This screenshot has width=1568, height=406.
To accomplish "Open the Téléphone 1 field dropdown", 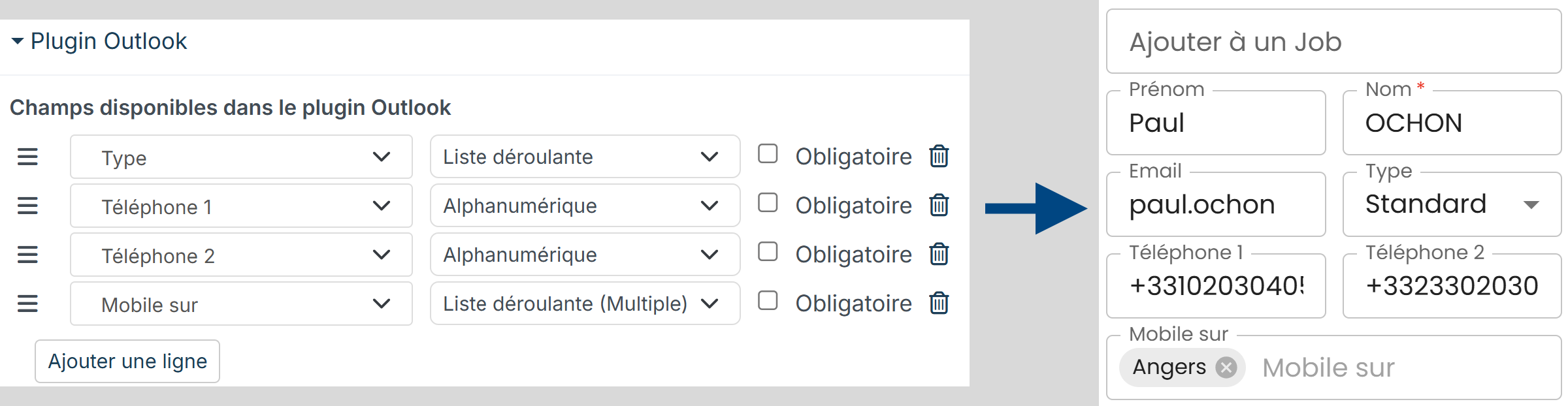I will tap(241, 206).
